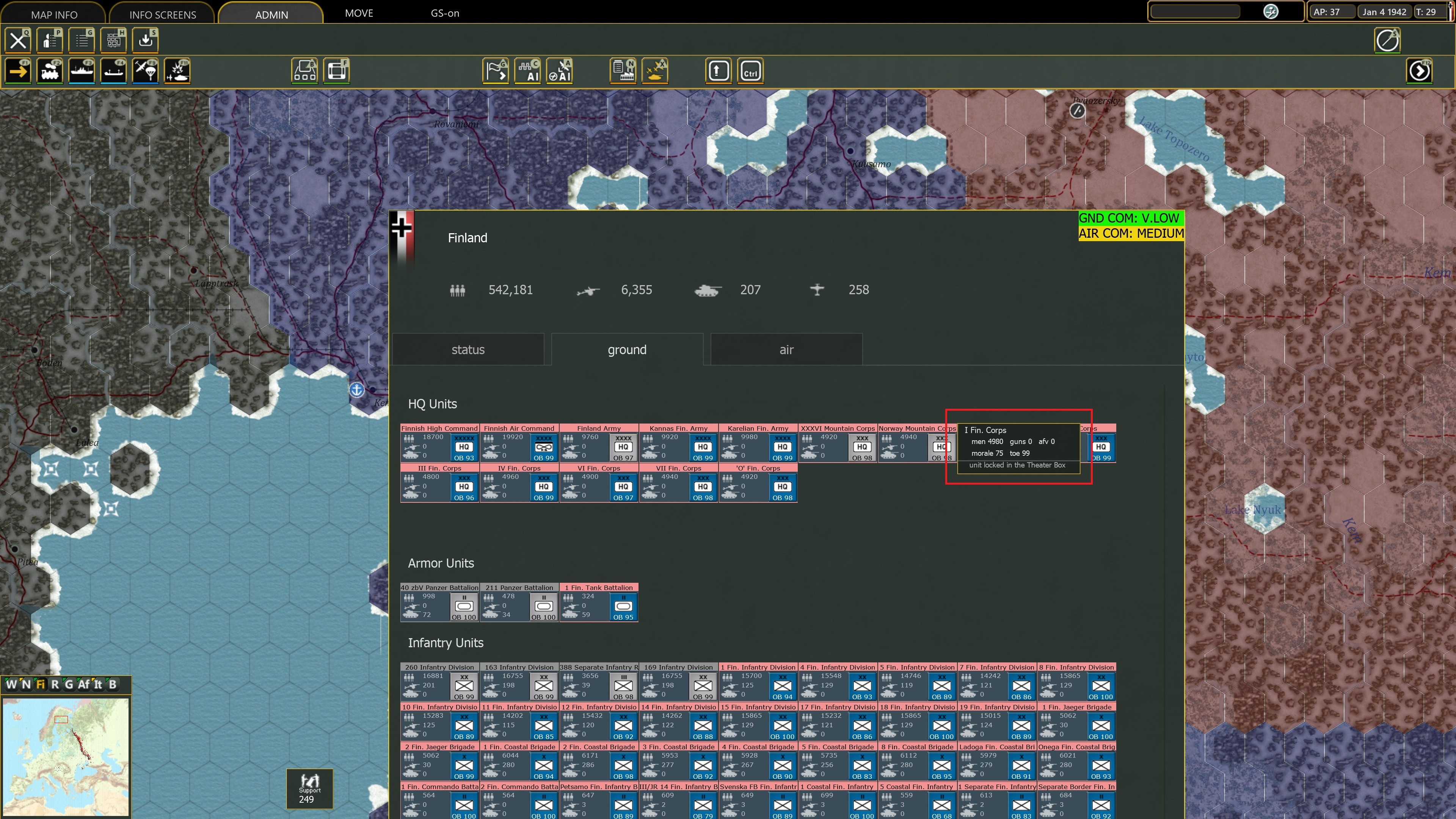Click the exit X icon (Q)

pos(18,40)
